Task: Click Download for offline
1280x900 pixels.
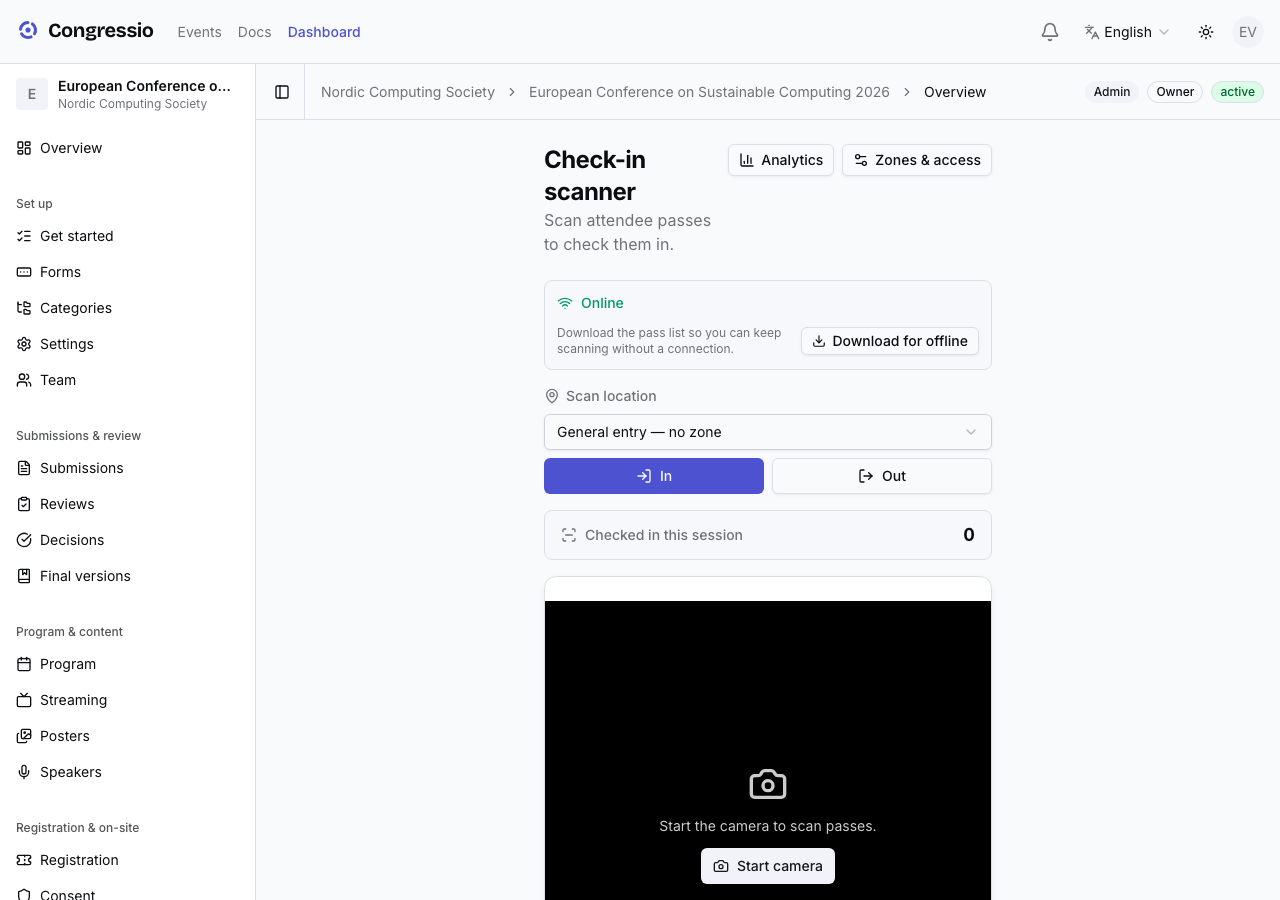Action: coord(890,341)
